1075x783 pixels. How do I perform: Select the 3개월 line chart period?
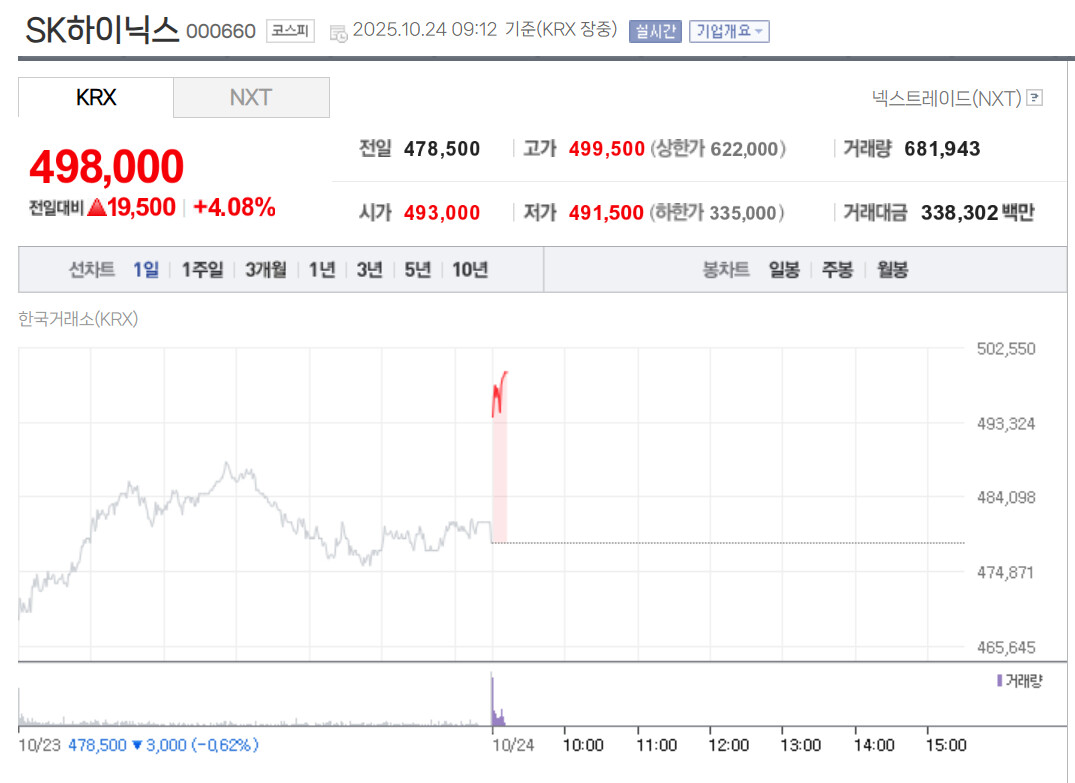266,269
